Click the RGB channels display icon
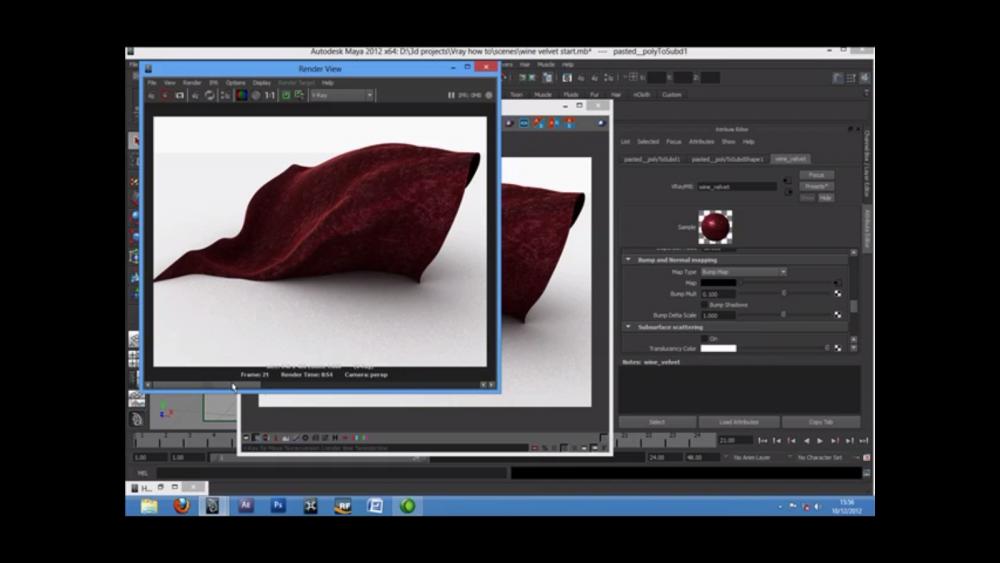Viewport: 1000px width, 563px height. [x=241, y=95]
